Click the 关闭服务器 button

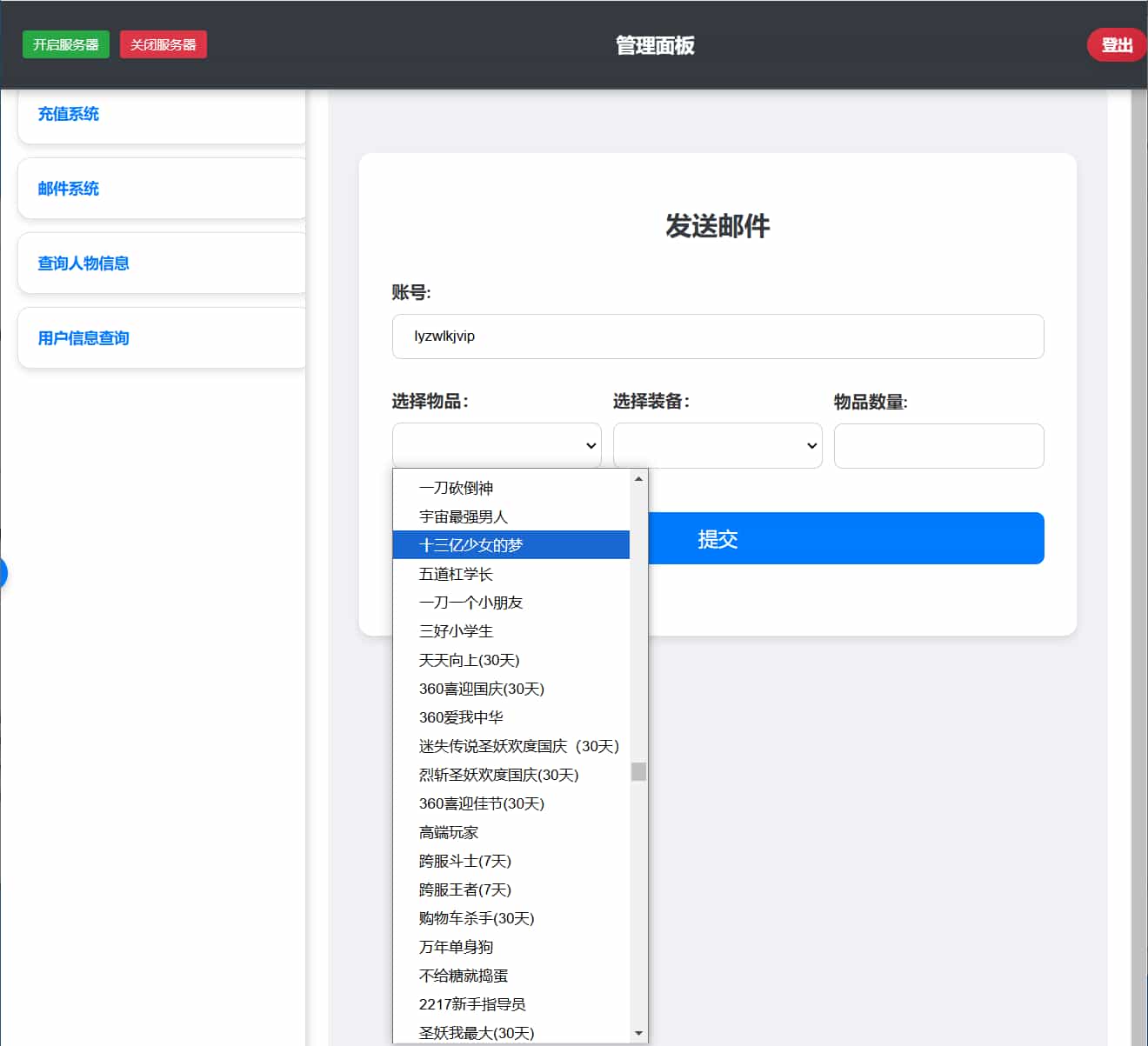pyautogui.click(x=163, y=44)
